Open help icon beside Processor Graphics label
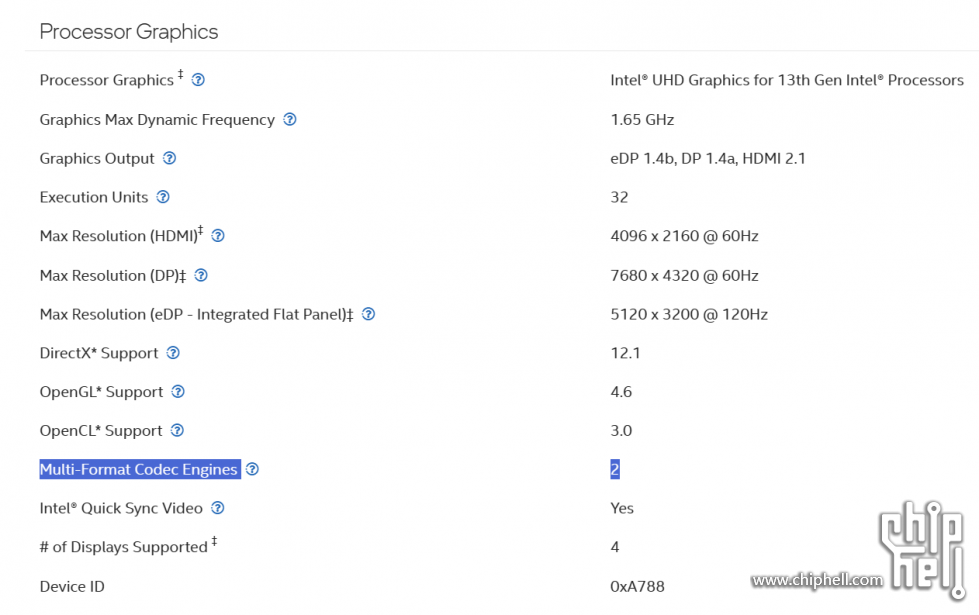 point(198,80)
